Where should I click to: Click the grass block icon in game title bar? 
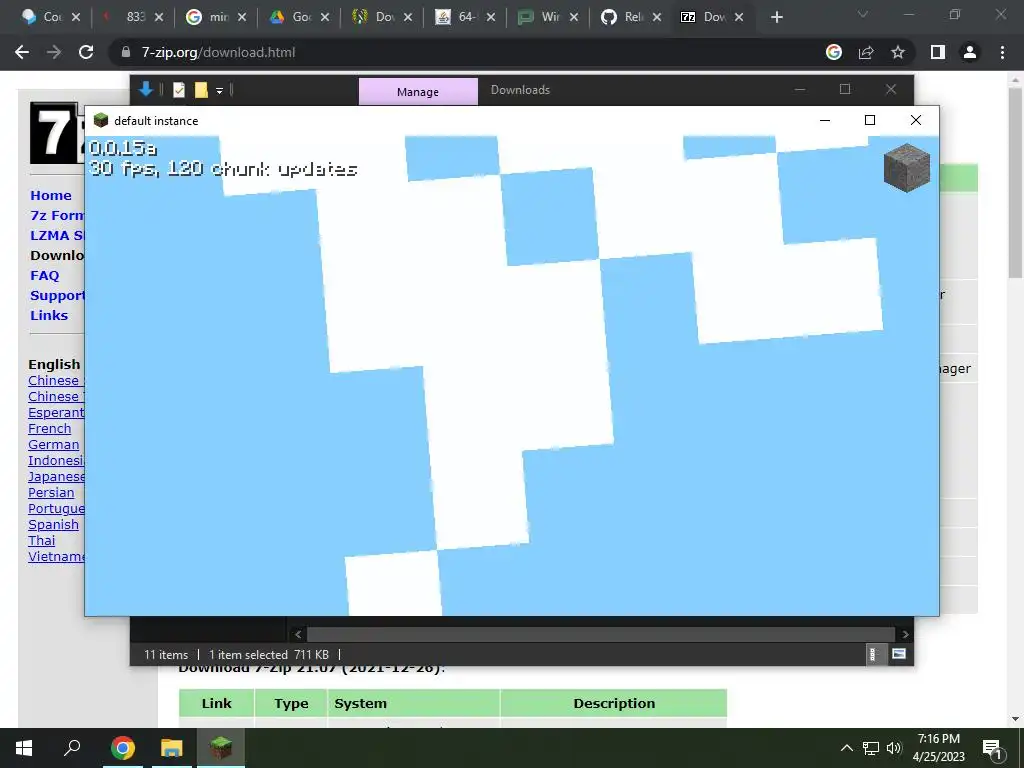click(101, 120)
